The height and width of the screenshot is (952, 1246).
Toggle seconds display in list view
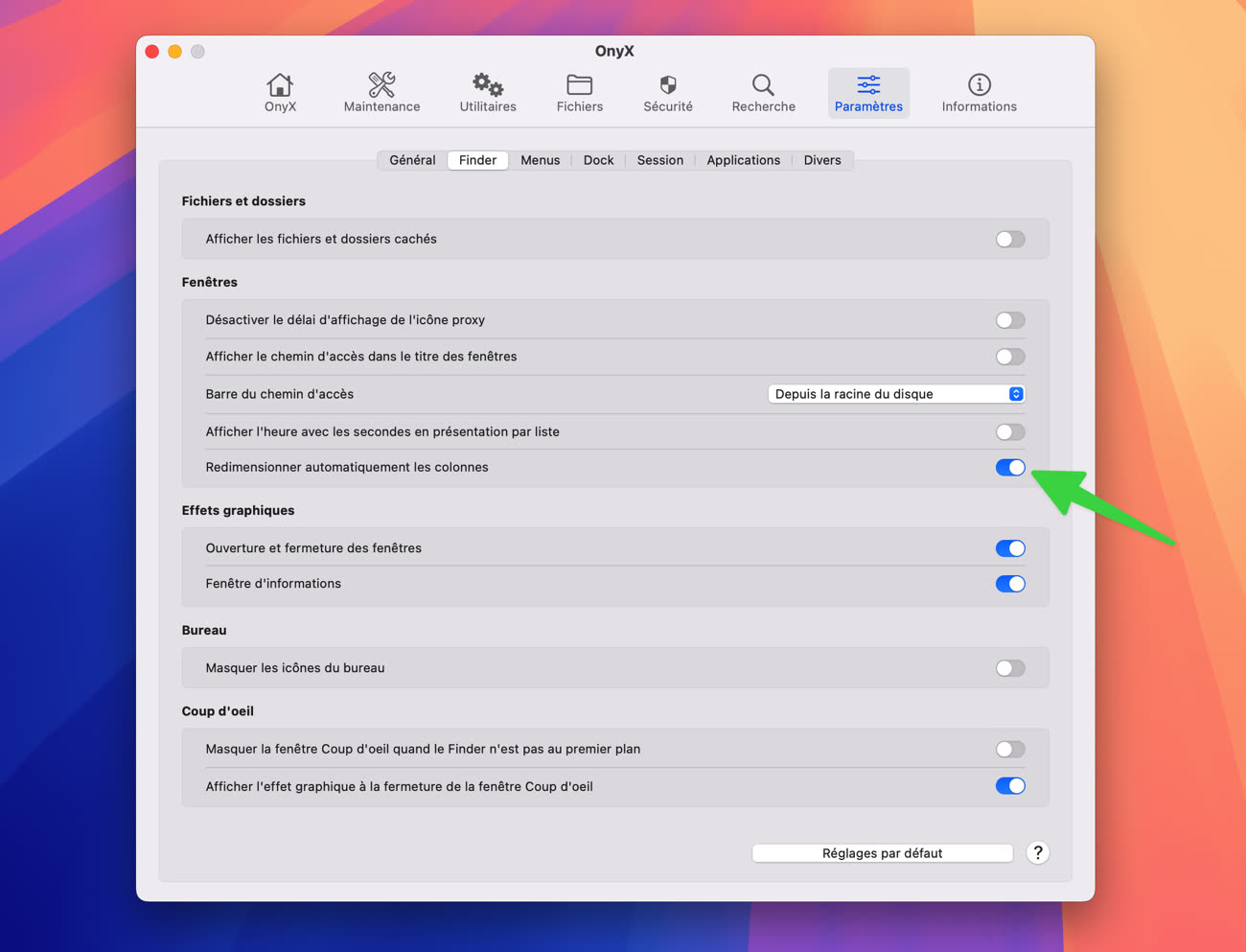coord(1009,432)
